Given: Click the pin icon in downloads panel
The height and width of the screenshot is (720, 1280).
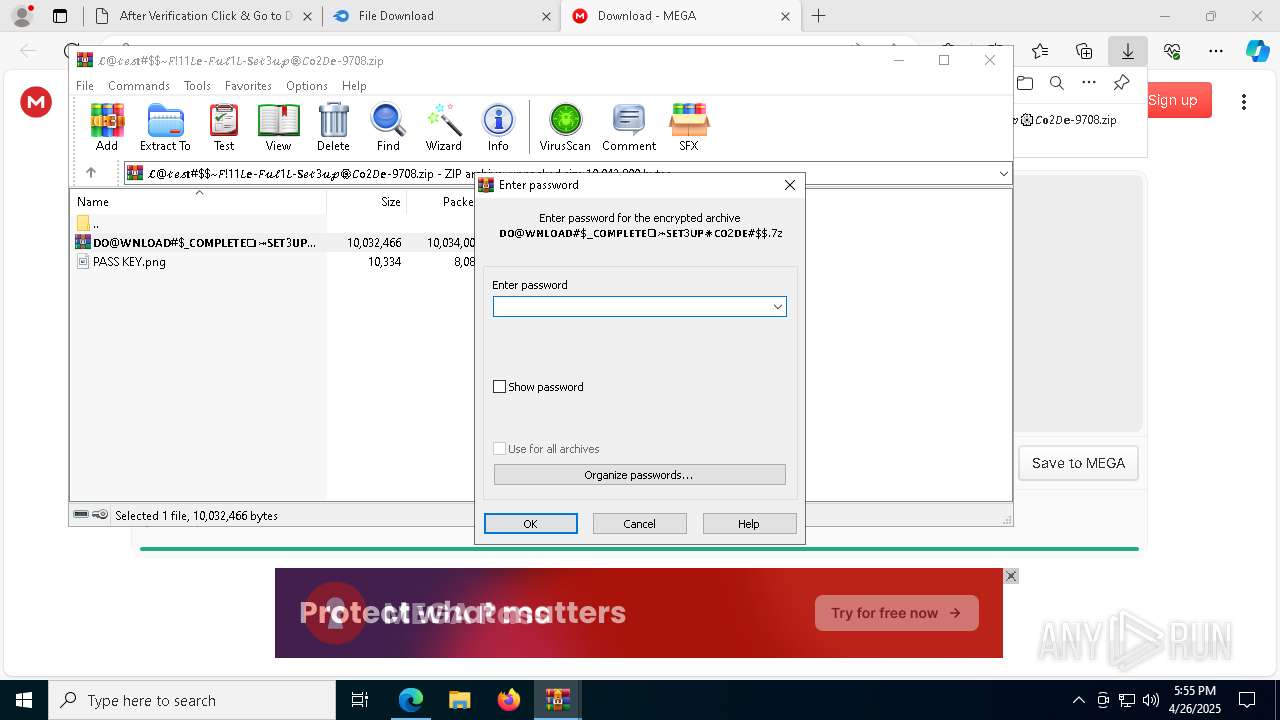Looking at the screenshot, I should 1121,83.
